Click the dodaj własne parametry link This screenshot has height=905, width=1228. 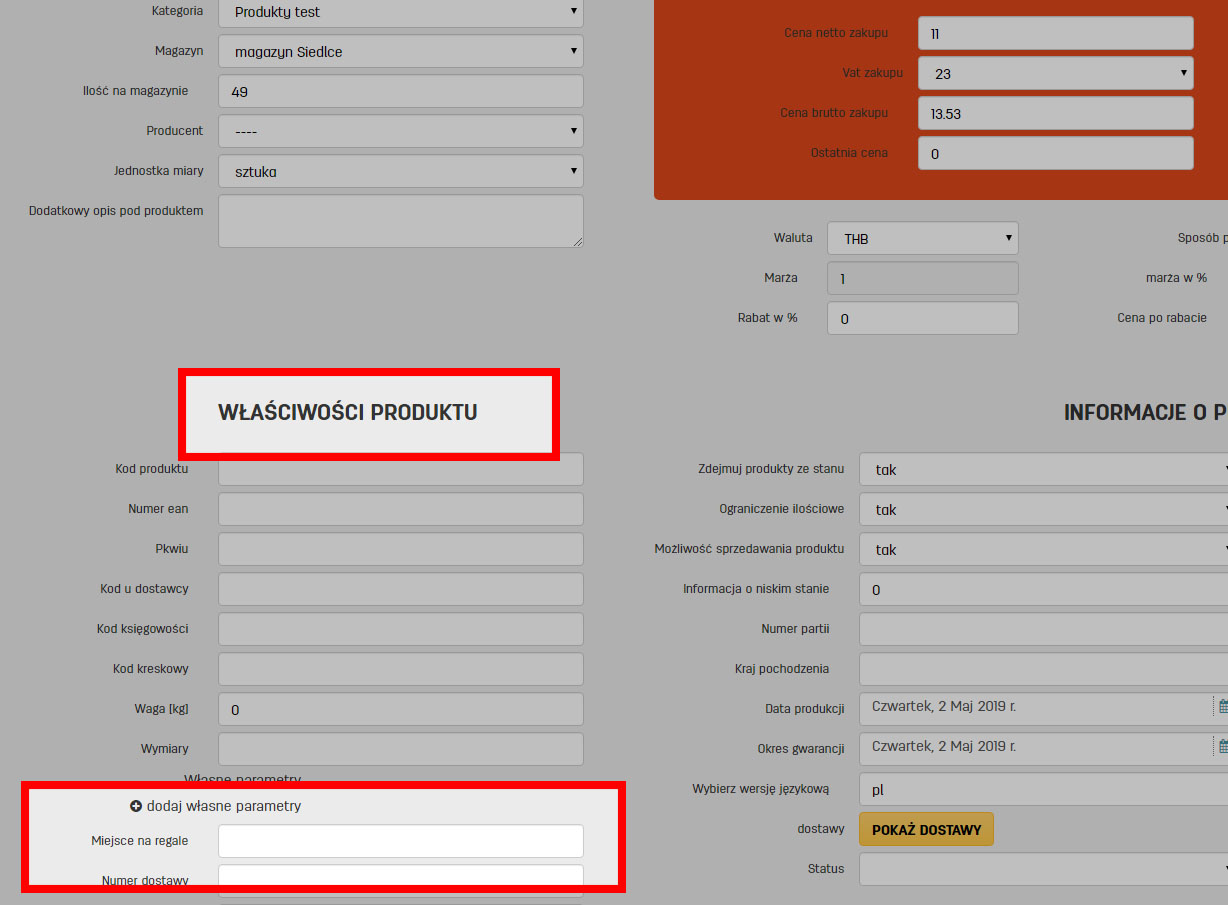pyautogui.click(x=223, y=806)
